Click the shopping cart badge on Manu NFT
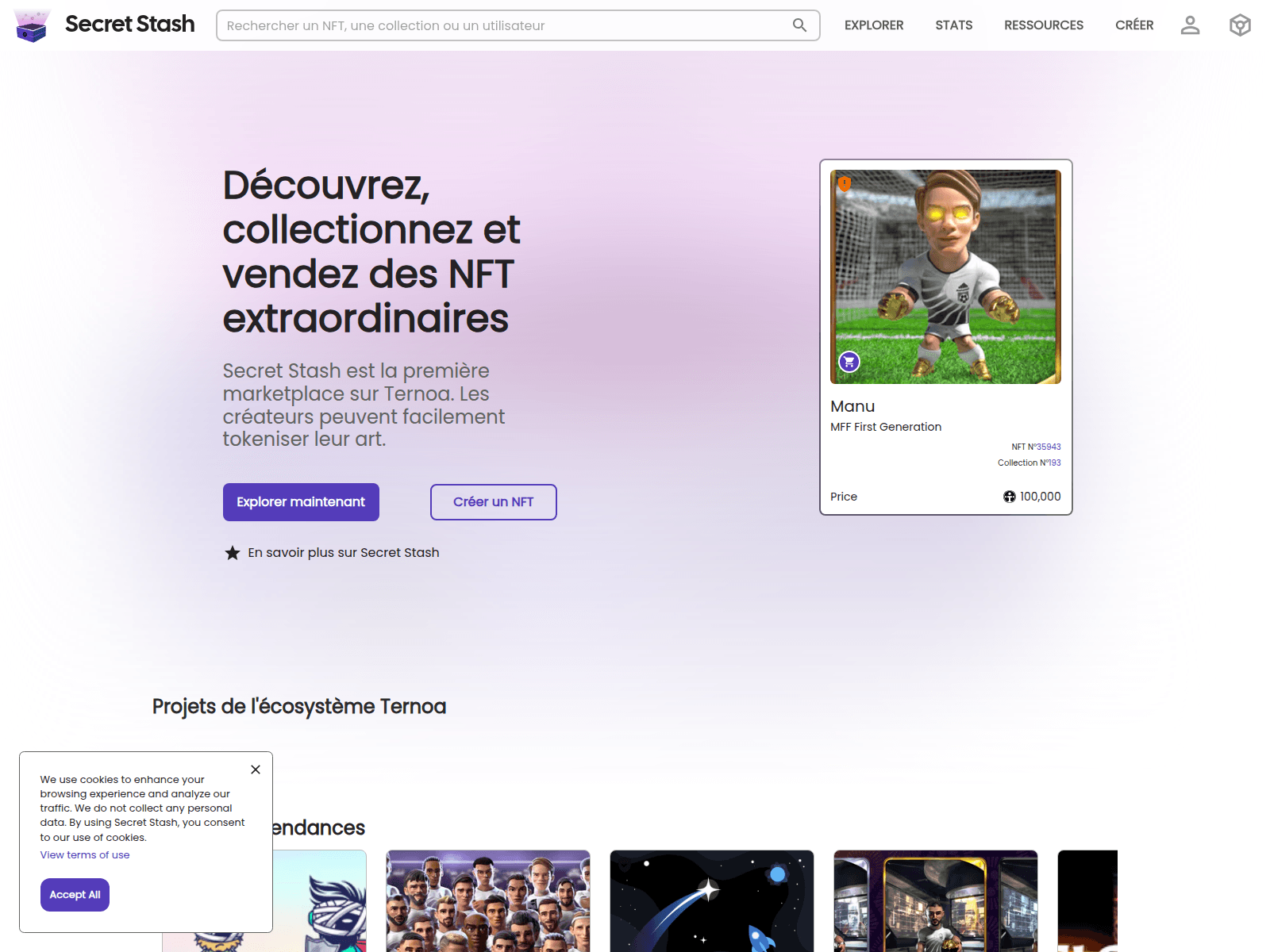 click(x=849, y=362)
